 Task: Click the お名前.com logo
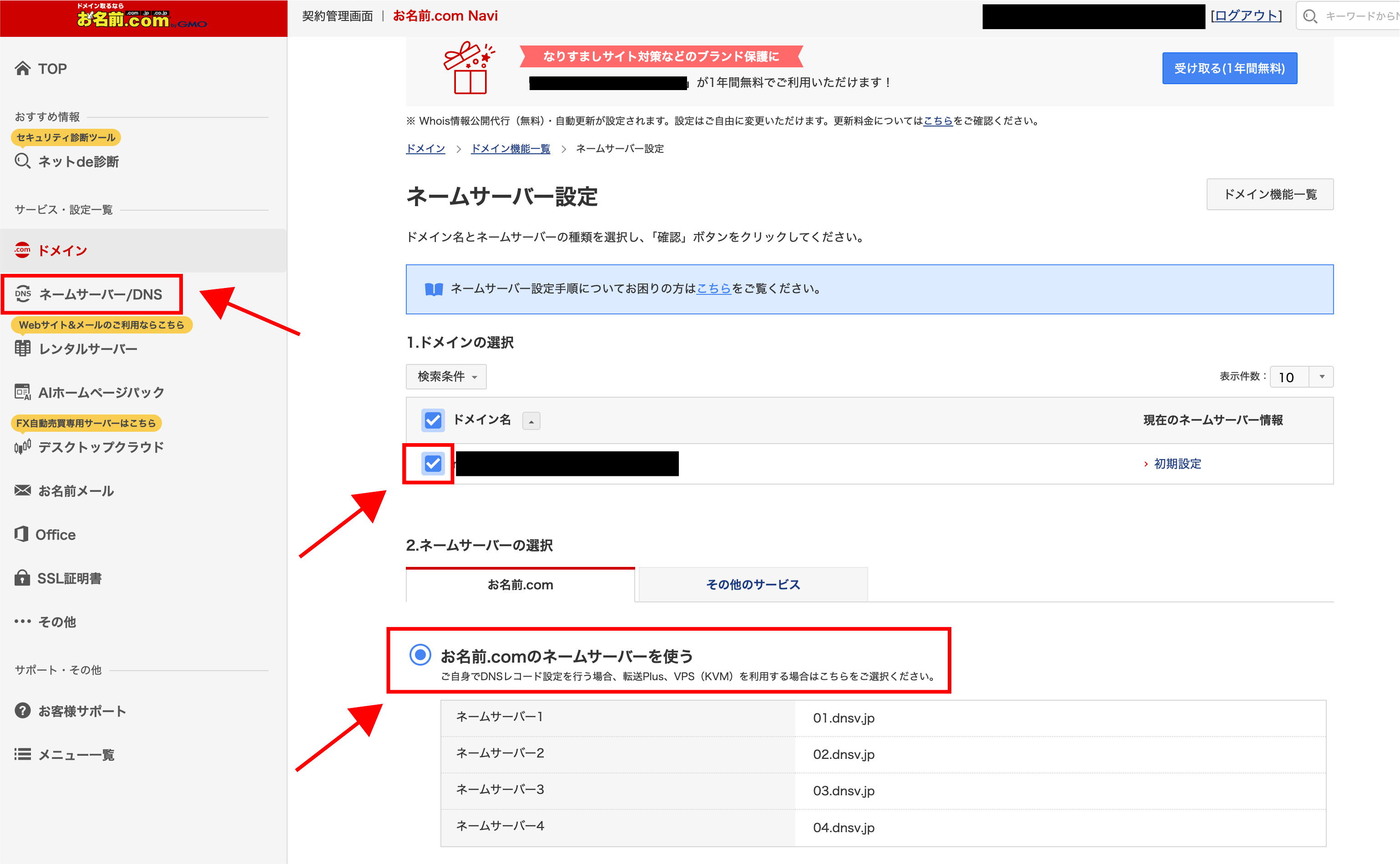click(141, 16)
